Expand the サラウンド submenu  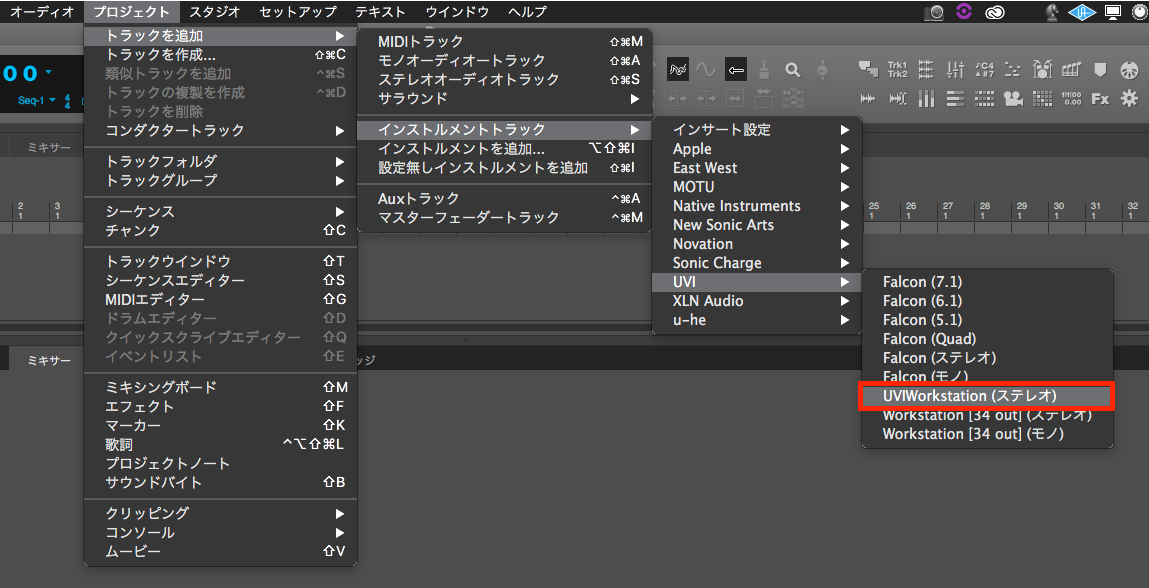tap(504, 98)
